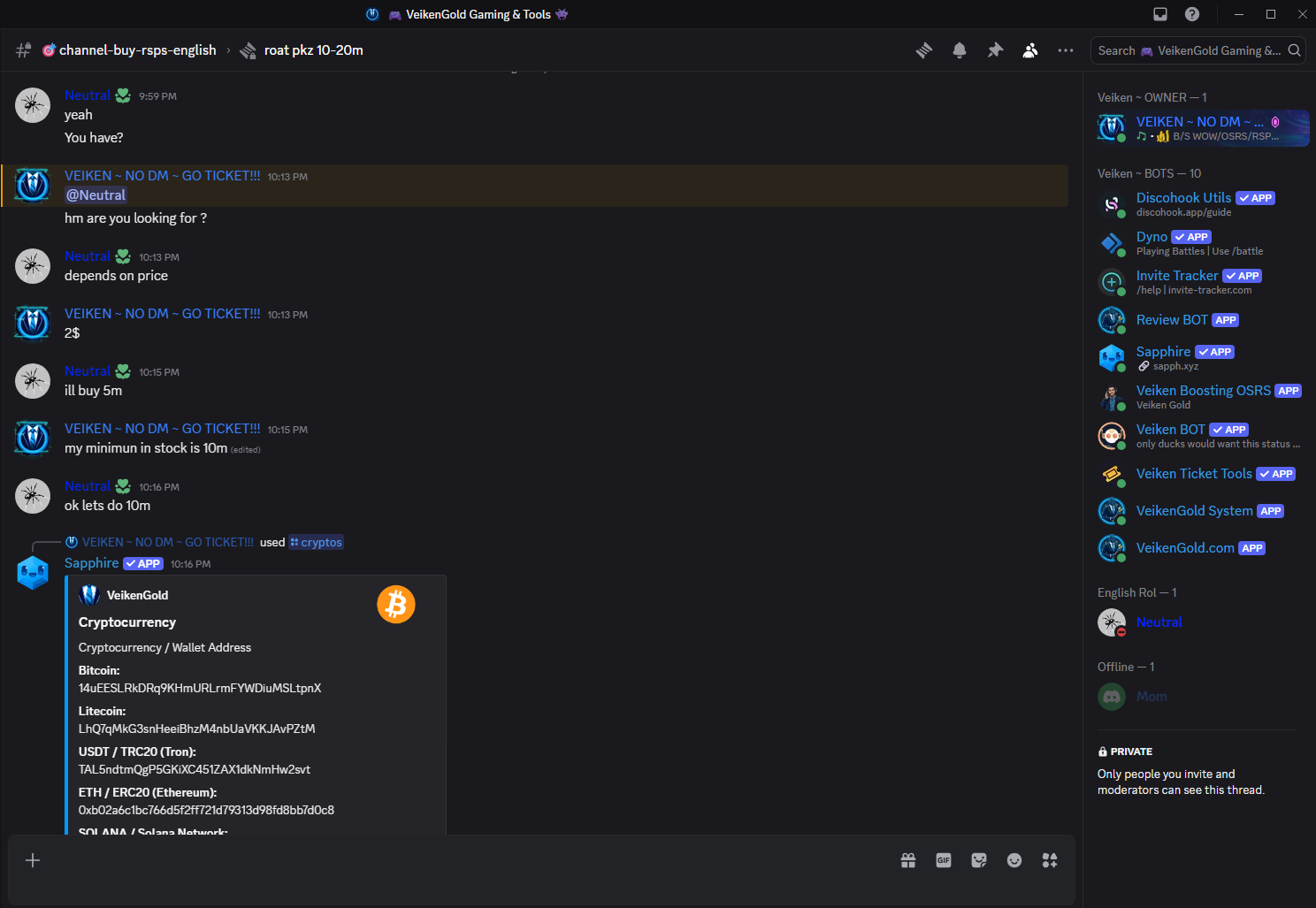This screenshot has height=908, width=1316.
Task: Go to channel-buy-rsps-english breadcrumb
Action: pos(137,50)
